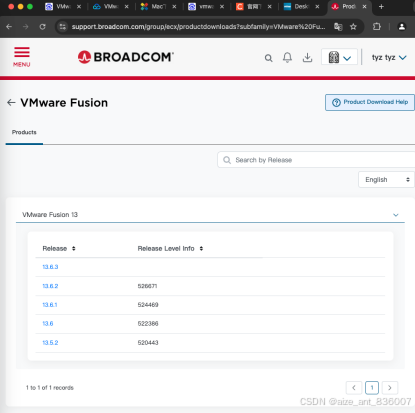
Task: Click the 524469 release level cell
Action: [148, 305]
